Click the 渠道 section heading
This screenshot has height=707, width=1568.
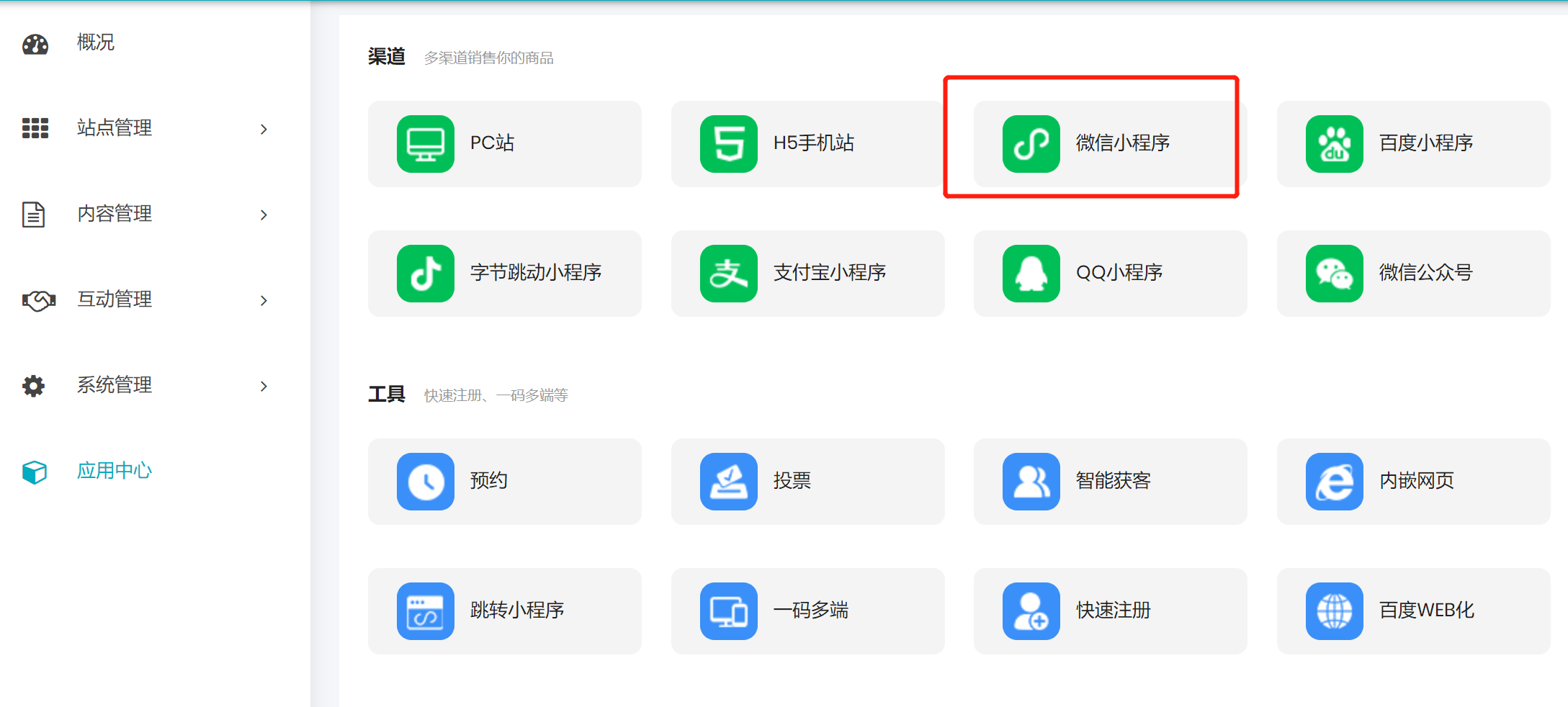tap(387, 57)
